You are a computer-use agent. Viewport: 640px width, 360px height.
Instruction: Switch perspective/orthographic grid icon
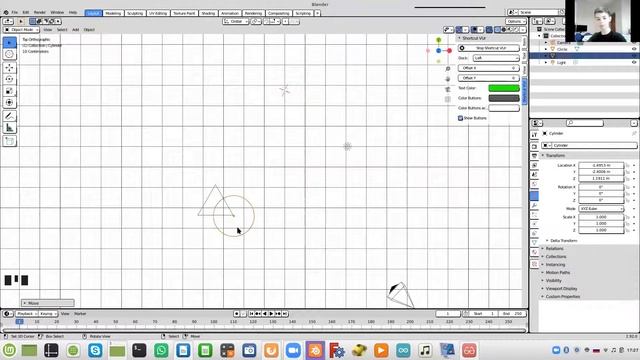448,99
